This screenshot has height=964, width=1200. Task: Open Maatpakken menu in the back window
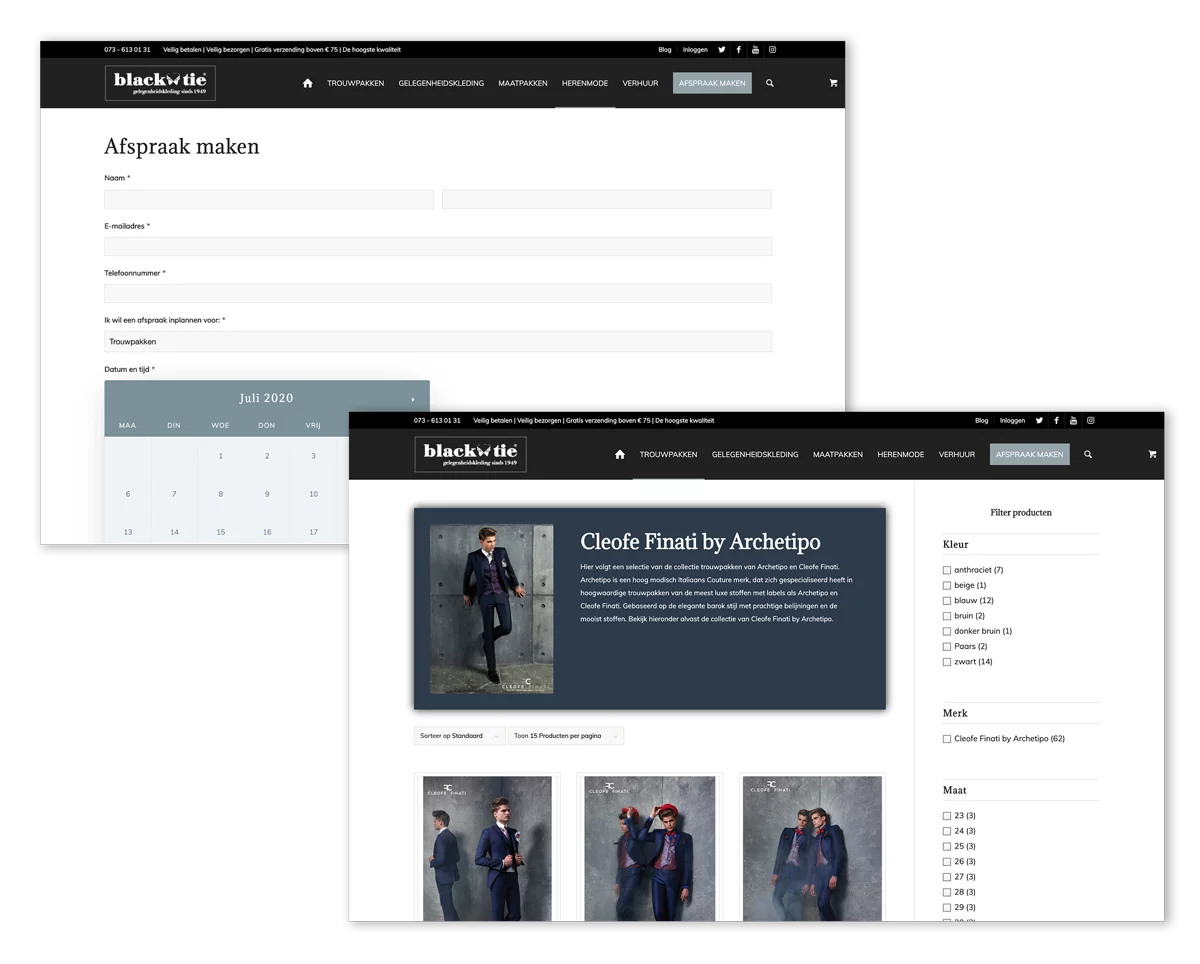click(523, 83)
